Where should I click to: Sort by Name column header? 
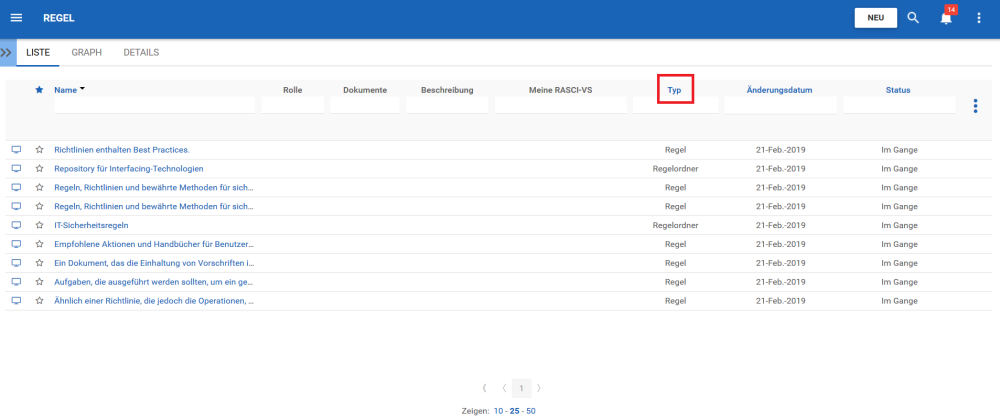click(x=65, y=90)
